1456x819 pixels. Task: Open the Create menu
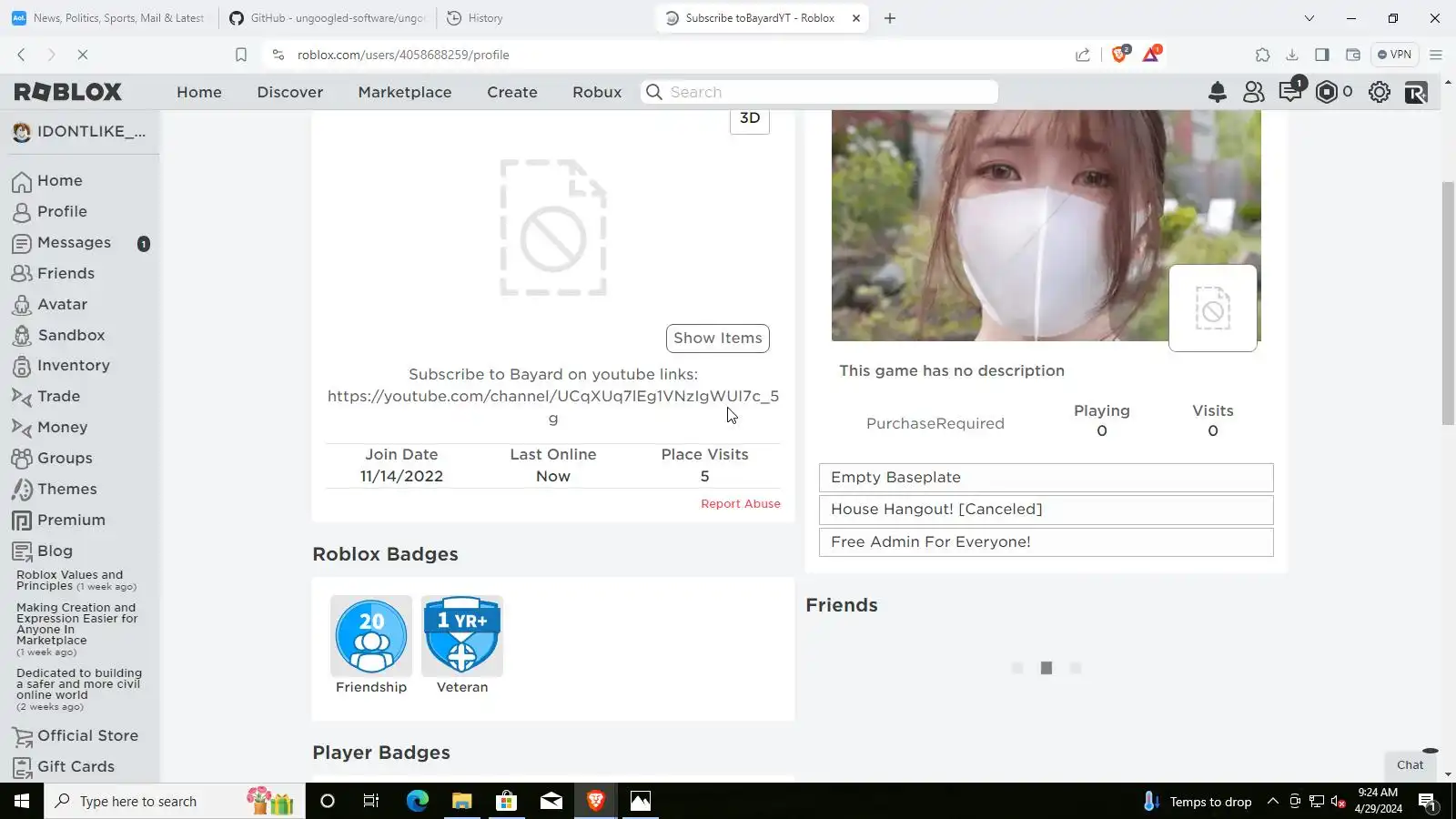tap(512, 92)
